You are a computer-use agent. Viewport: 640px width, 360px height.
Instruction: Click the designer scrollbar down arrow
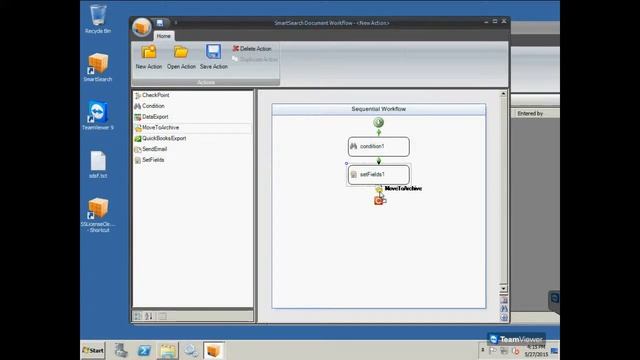coord(503,288)
